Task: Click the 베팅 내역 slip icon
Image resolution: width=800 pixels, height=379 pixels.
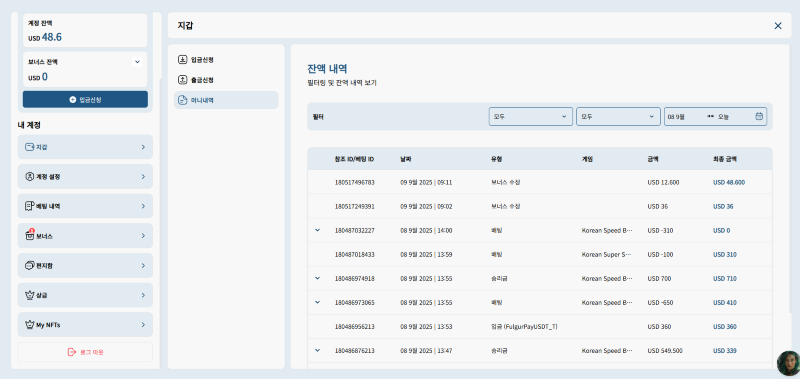Action: (30, 206)
